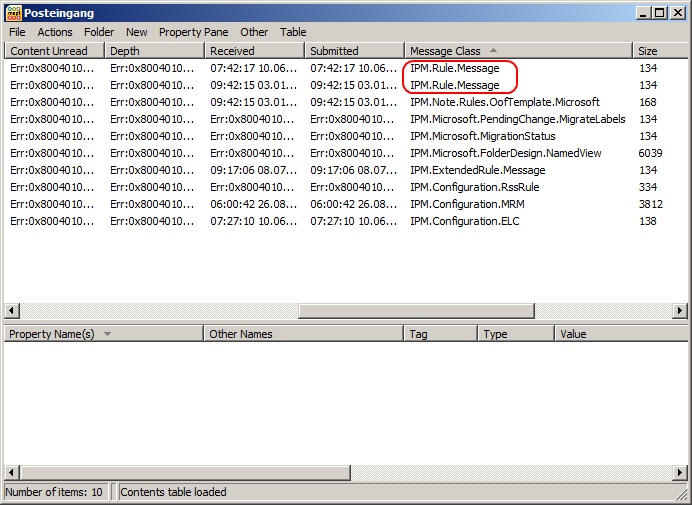The height and width of the screenshot is (505, 692).
Task: Open the File menu
Action: [x=17, y=32]
